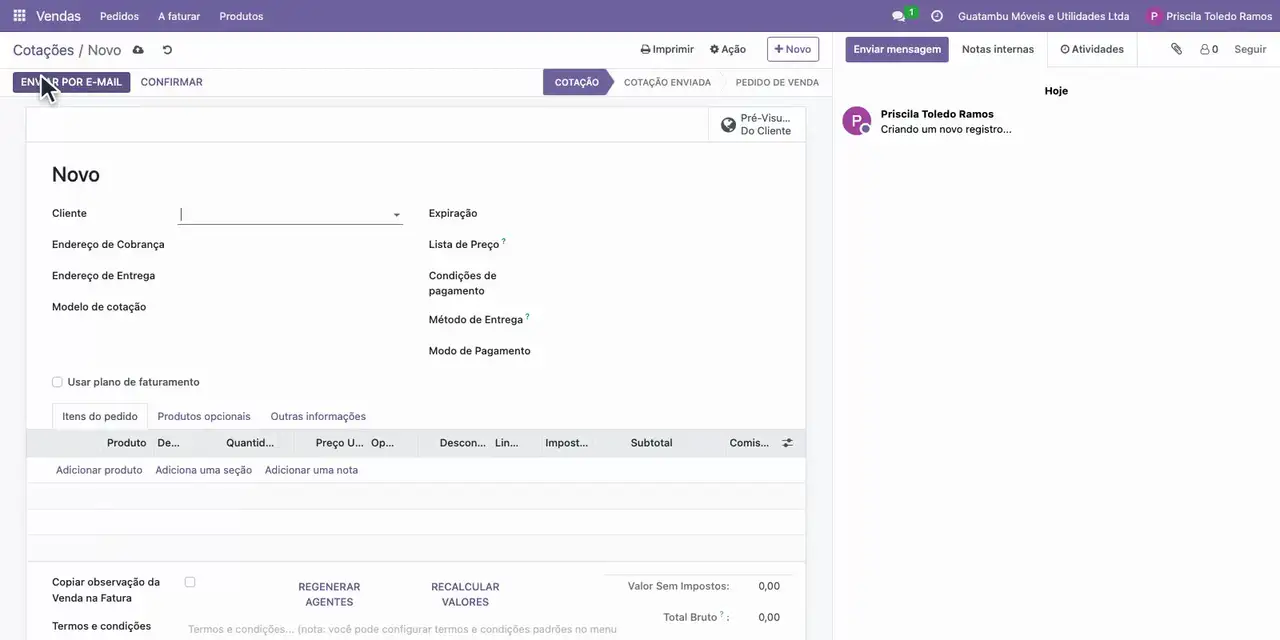The image size is (1280, 640).
Task: Click 'Enviar por e-mail' button
Action: 71,82
